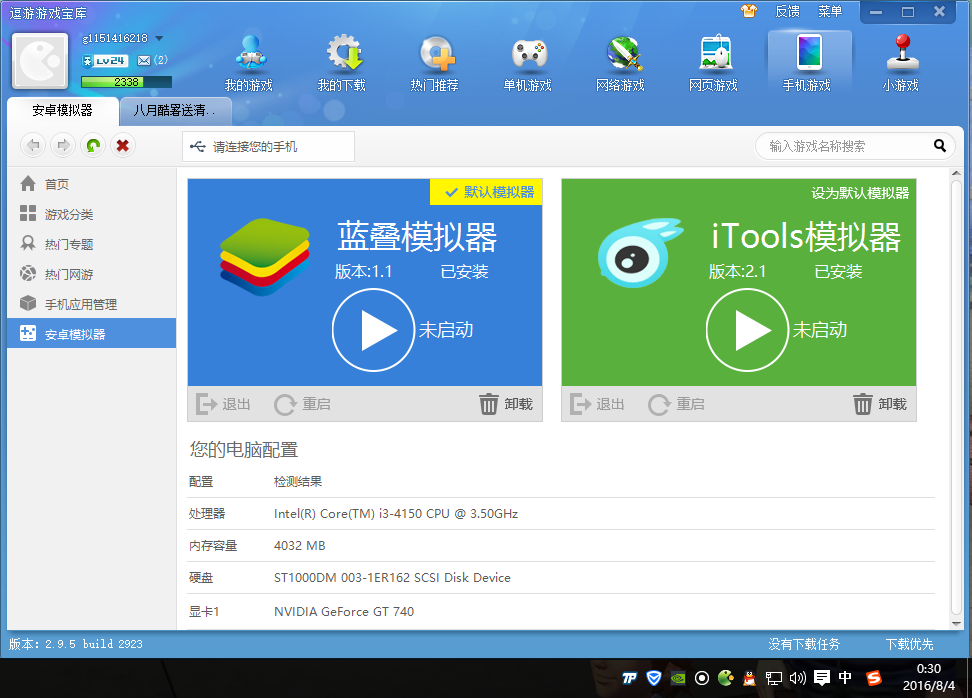Open 游戏分类 in the sidebar
Screen dimensions: 972x698
click(92, 214)
